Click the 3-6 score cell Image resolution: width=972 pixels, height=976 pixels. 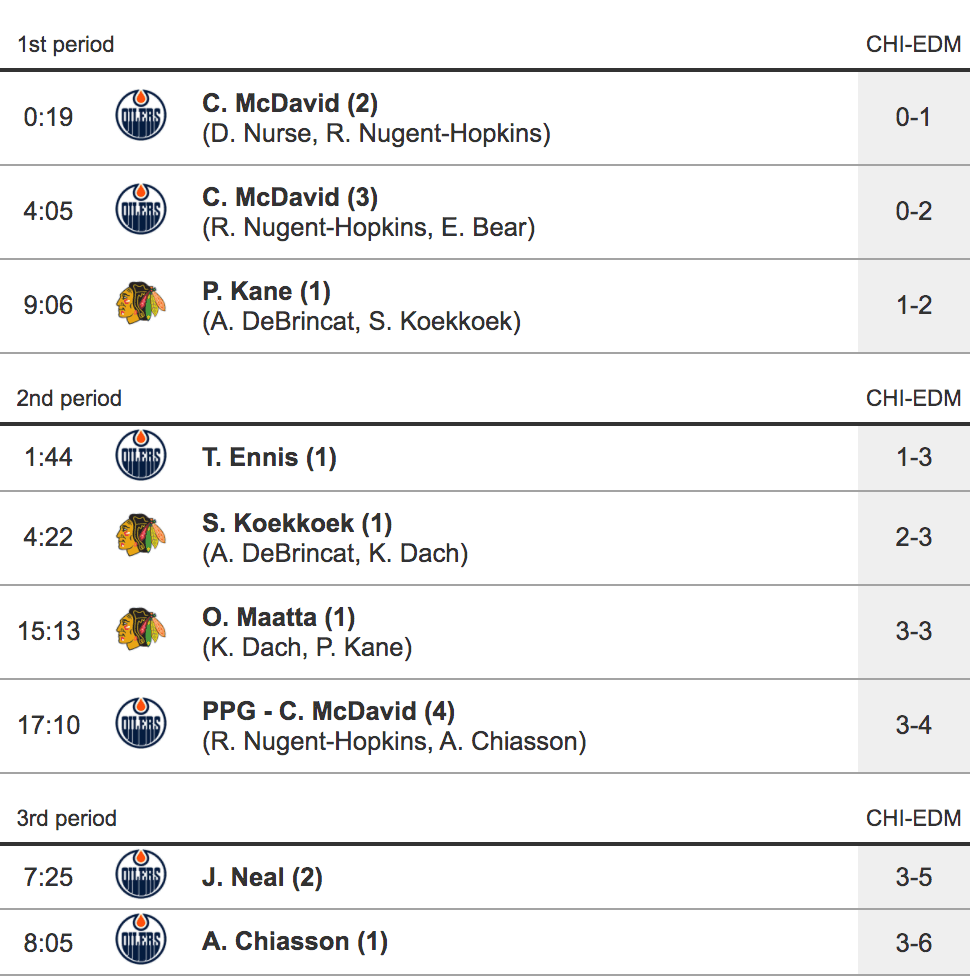tap(913, 941)
